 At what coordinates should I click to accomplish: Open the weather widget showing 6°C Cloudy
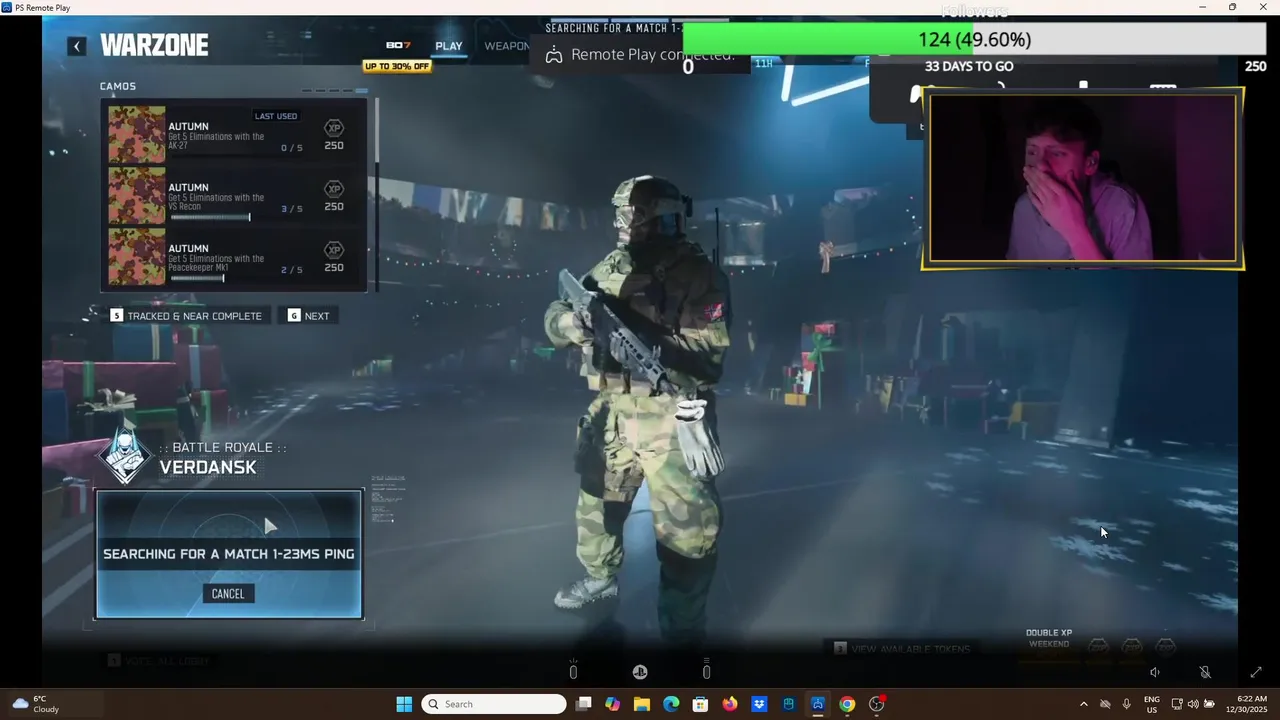click(x=36, y=704)
